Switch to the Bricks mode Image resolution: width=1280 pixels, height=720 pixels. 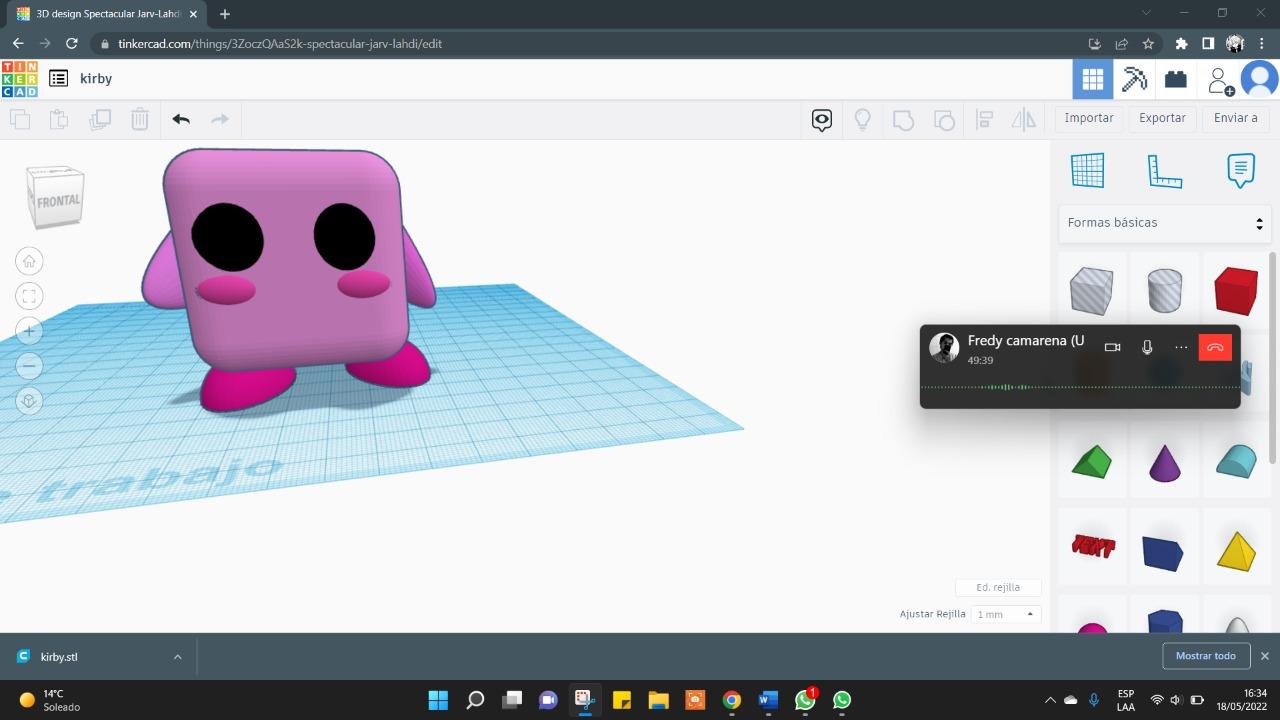coord(1176,79)
